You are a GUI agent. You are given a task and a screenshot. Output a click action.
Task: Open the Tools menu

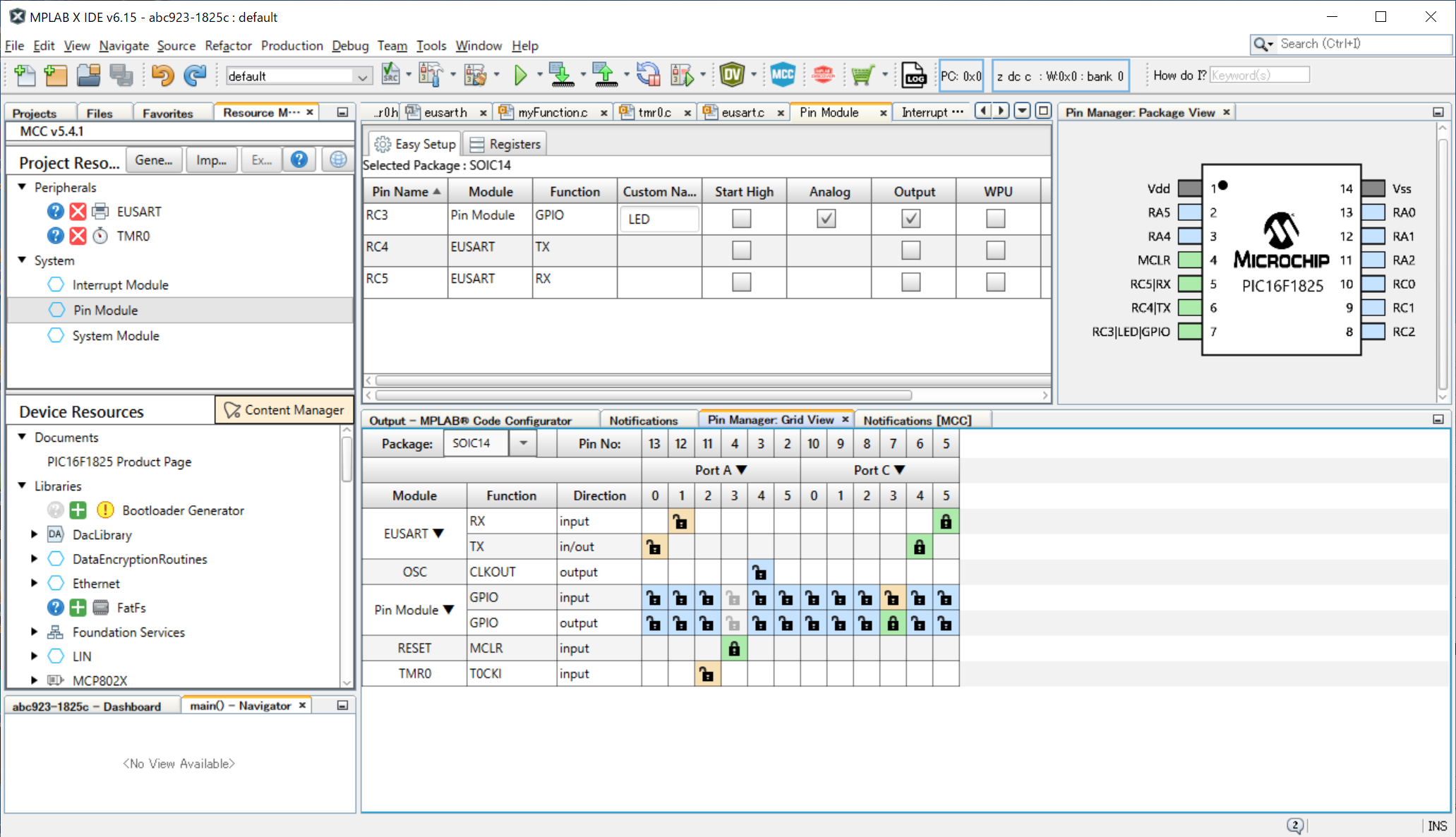point(431,45)
